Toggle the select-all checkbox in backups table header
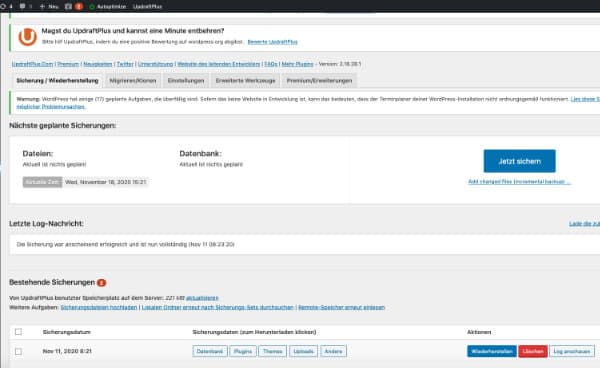 pos(18,332)
